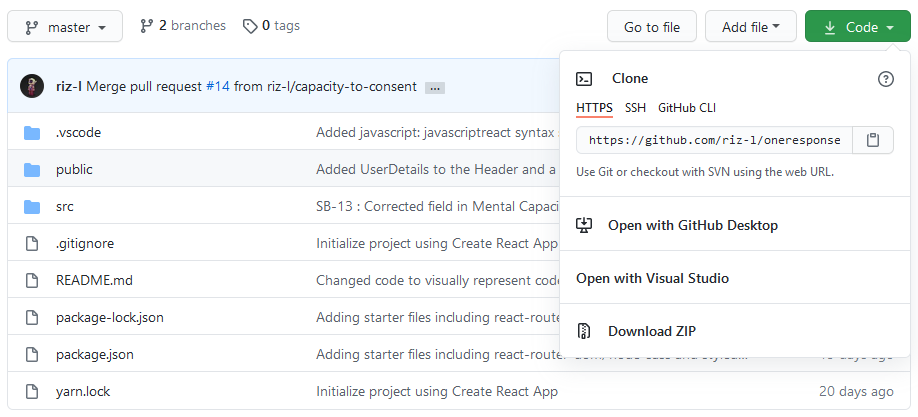Choose Open with GitHub Desktop
This screenshot has height=417, width=918.
point(692,225)
